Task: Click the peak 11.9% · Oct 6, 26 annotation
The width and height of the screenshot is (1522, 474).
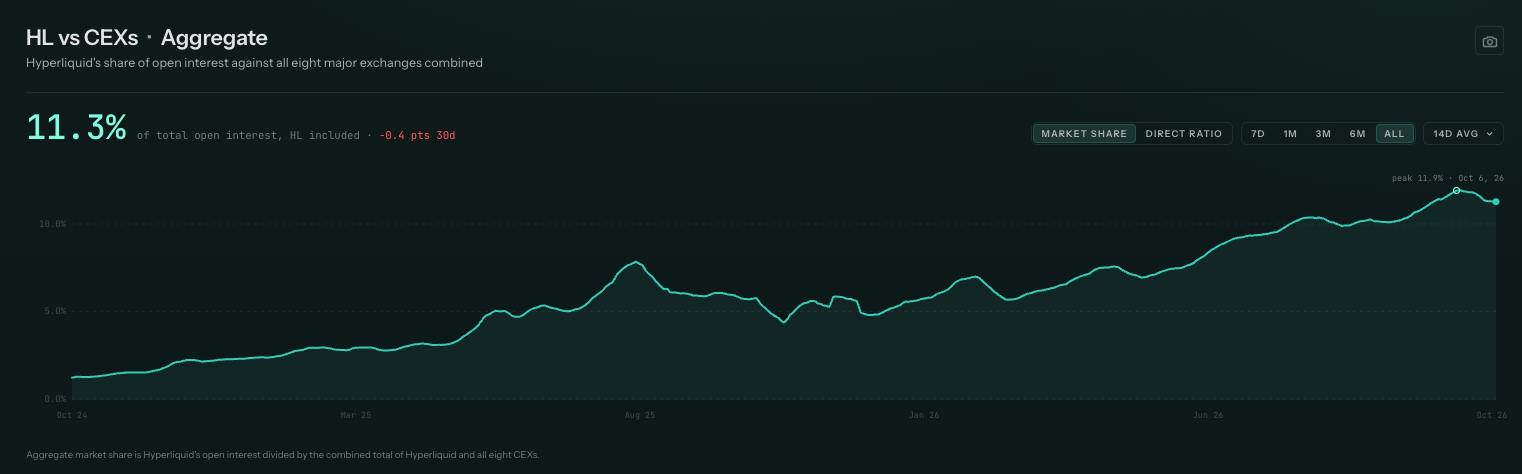Action: tap(1447, 178)
